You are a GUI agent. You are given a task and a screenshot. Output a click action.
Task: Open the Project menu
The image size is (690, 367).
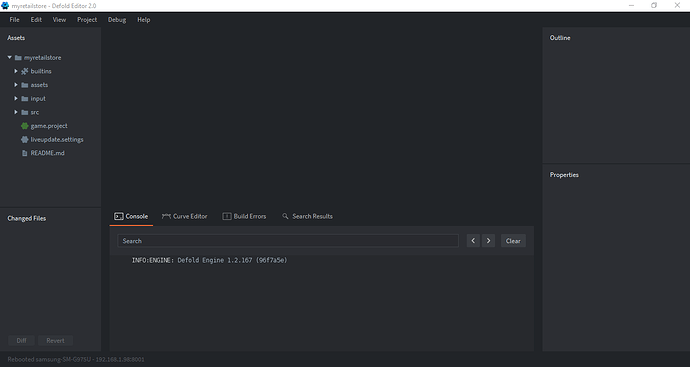point(87,20)
